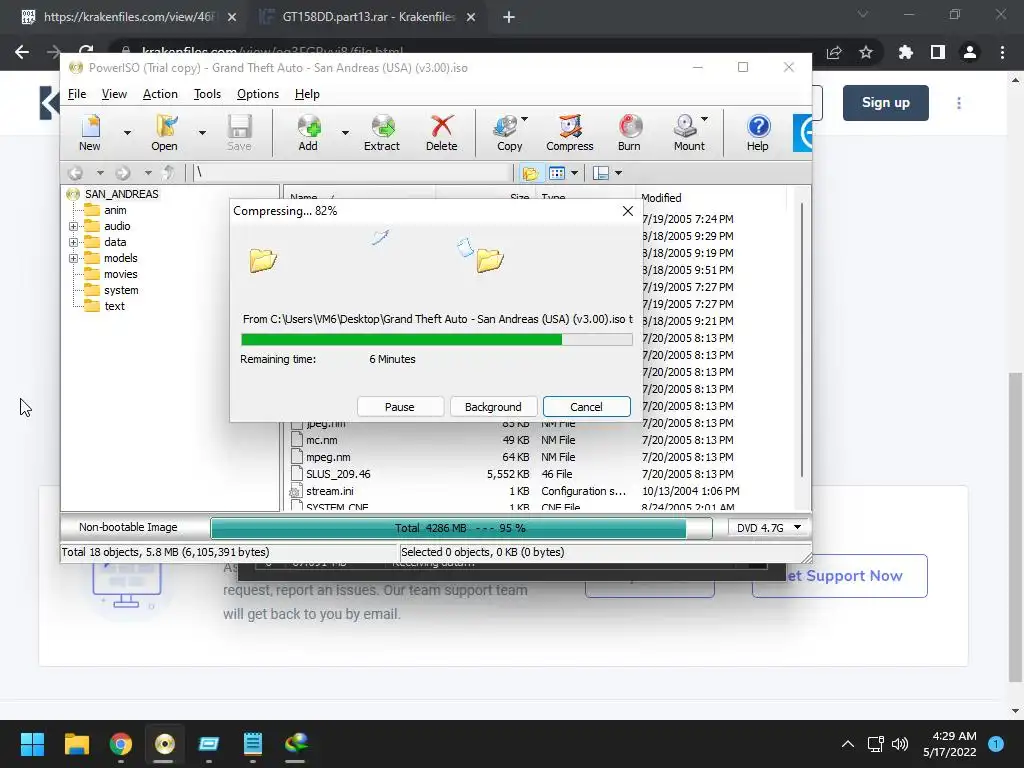Click the taskbar volume icon

point(900,744)
